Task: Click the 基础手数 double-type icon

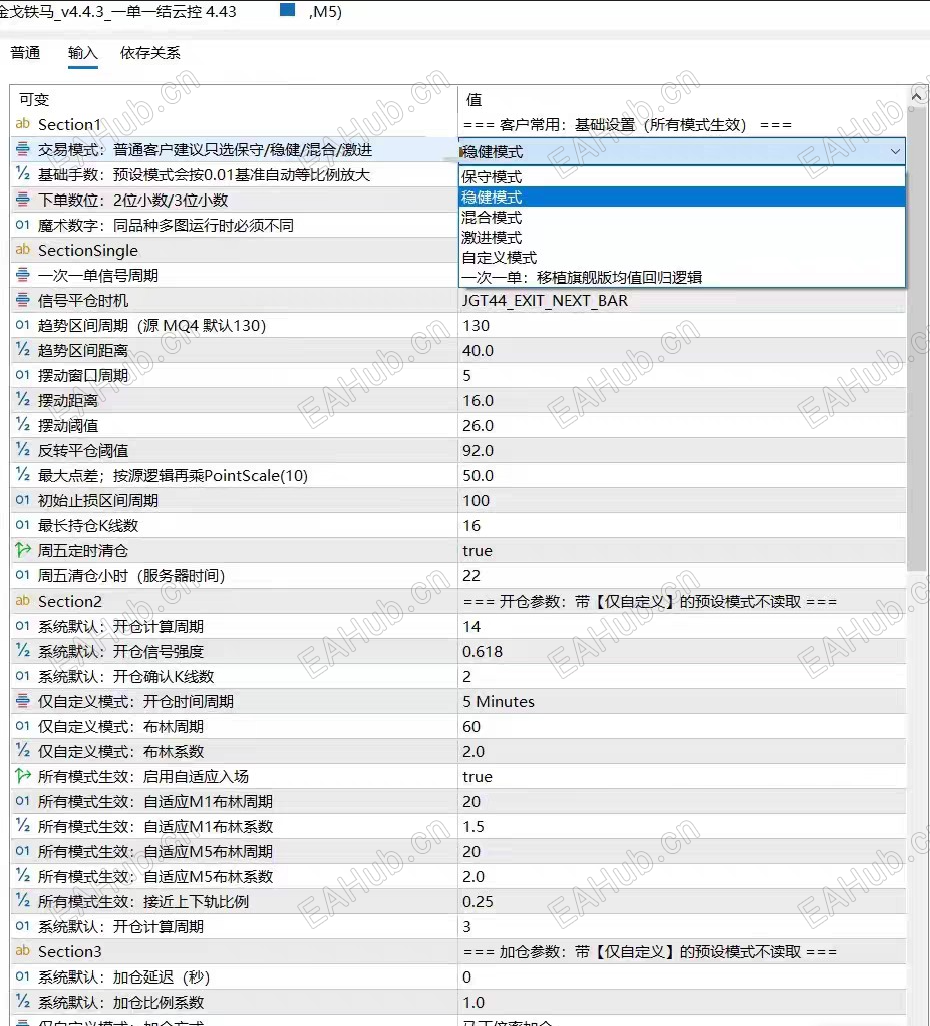Action: coord(23,174)
